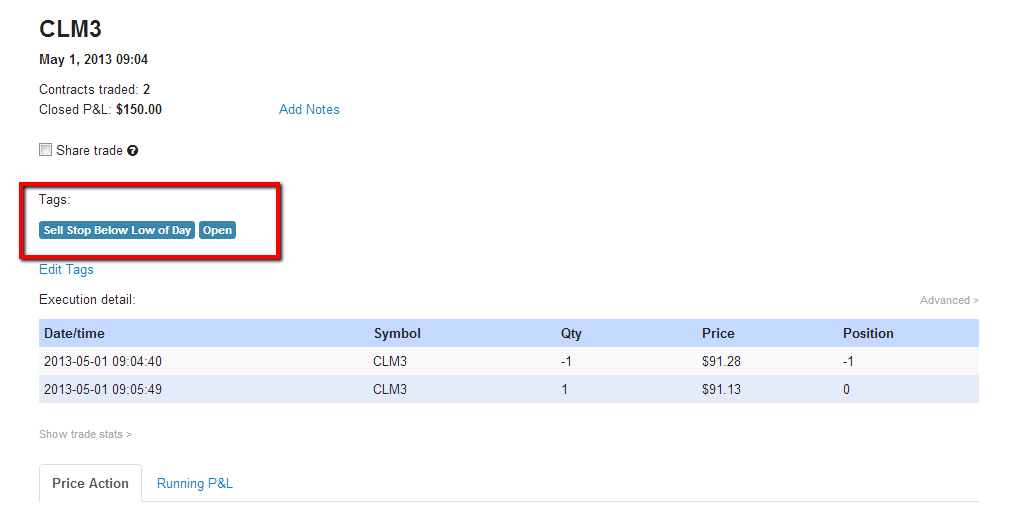Expand the Advanced execution detail view
Screen dimensions: 1018x508
pos(949,300)
